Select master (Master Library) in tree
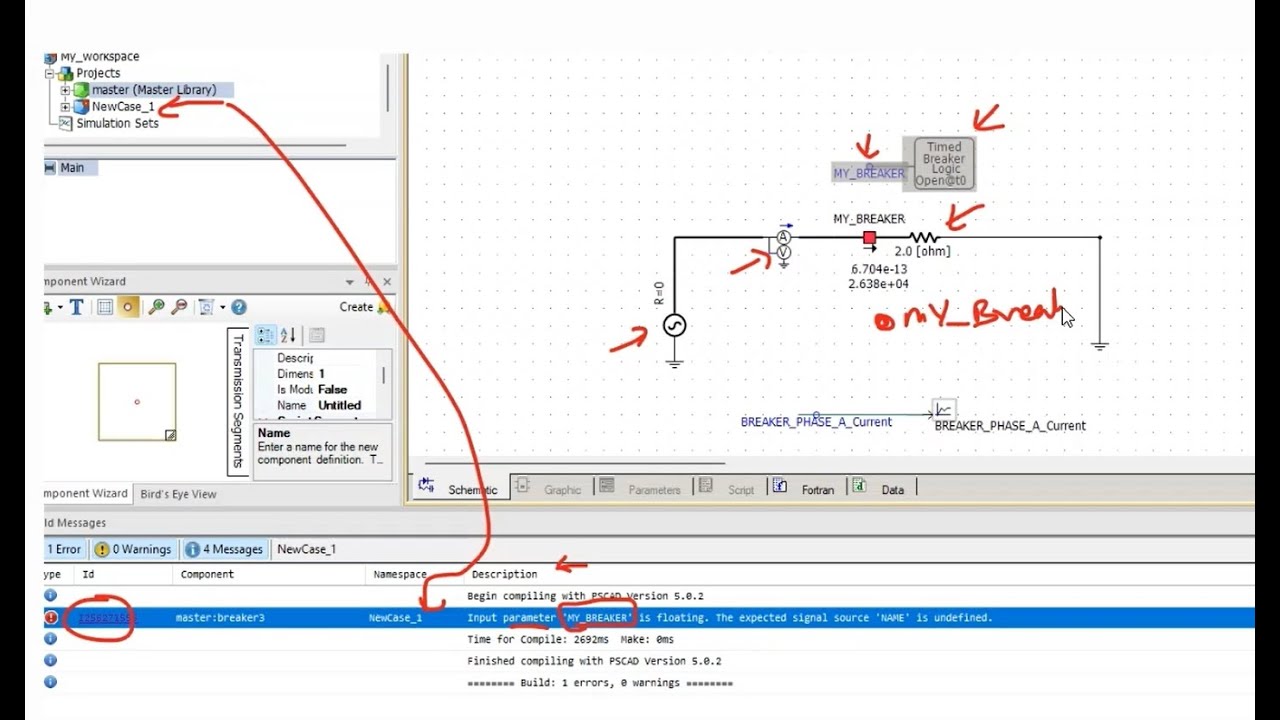 point(154,90)
